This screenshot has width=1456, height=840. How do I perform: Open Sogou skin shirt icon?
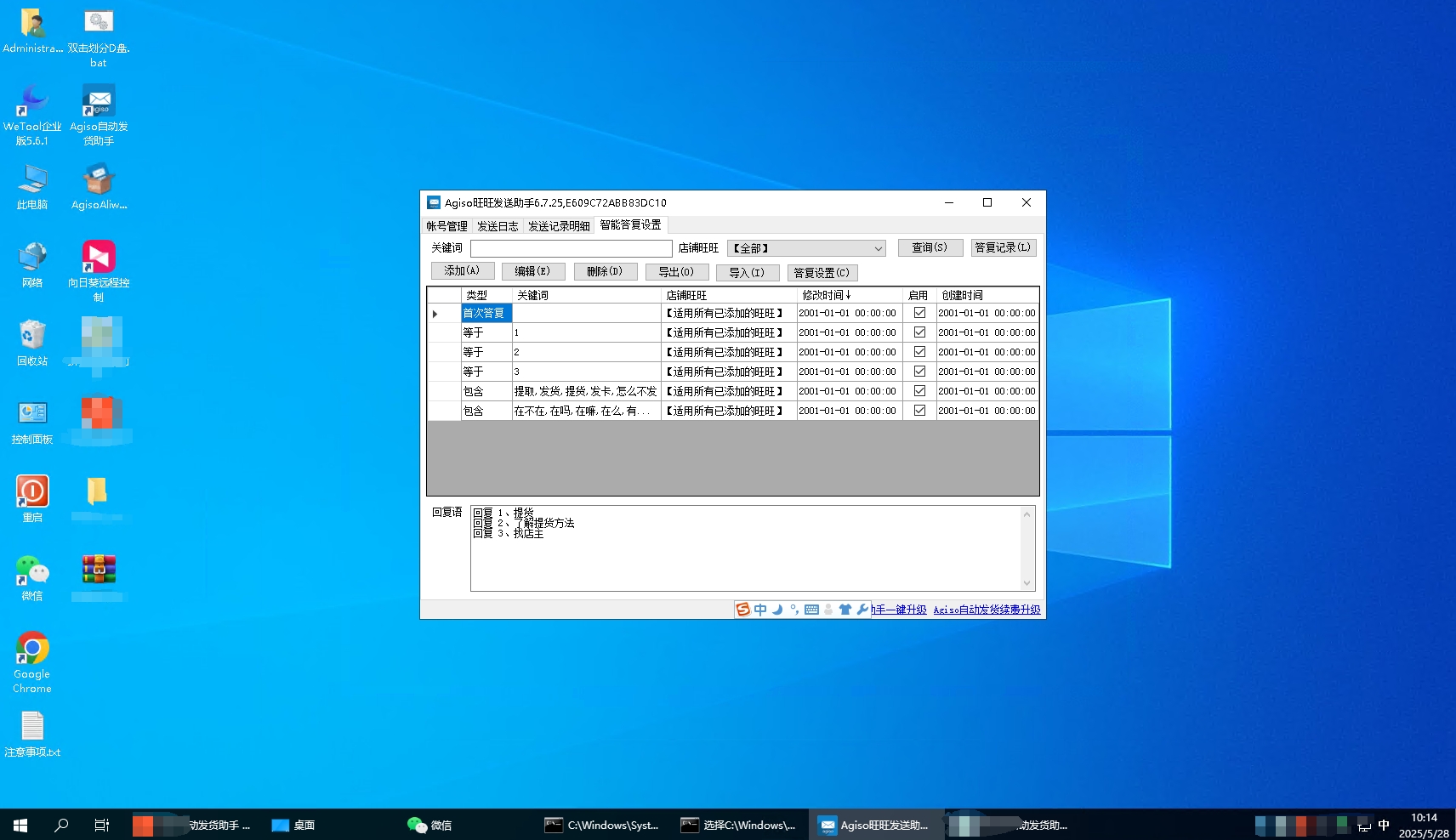pos(845,610)
